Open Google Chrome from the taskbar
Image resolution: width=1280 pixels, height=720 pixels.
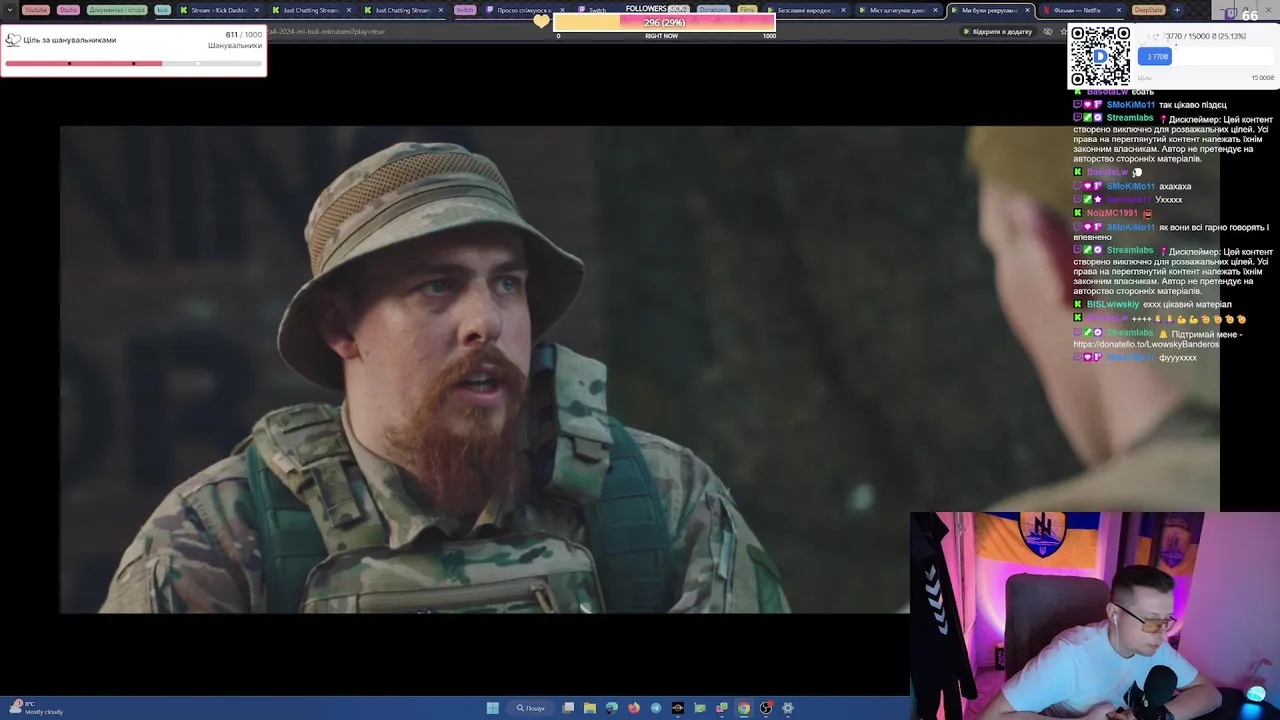click(x=744, y=708)
